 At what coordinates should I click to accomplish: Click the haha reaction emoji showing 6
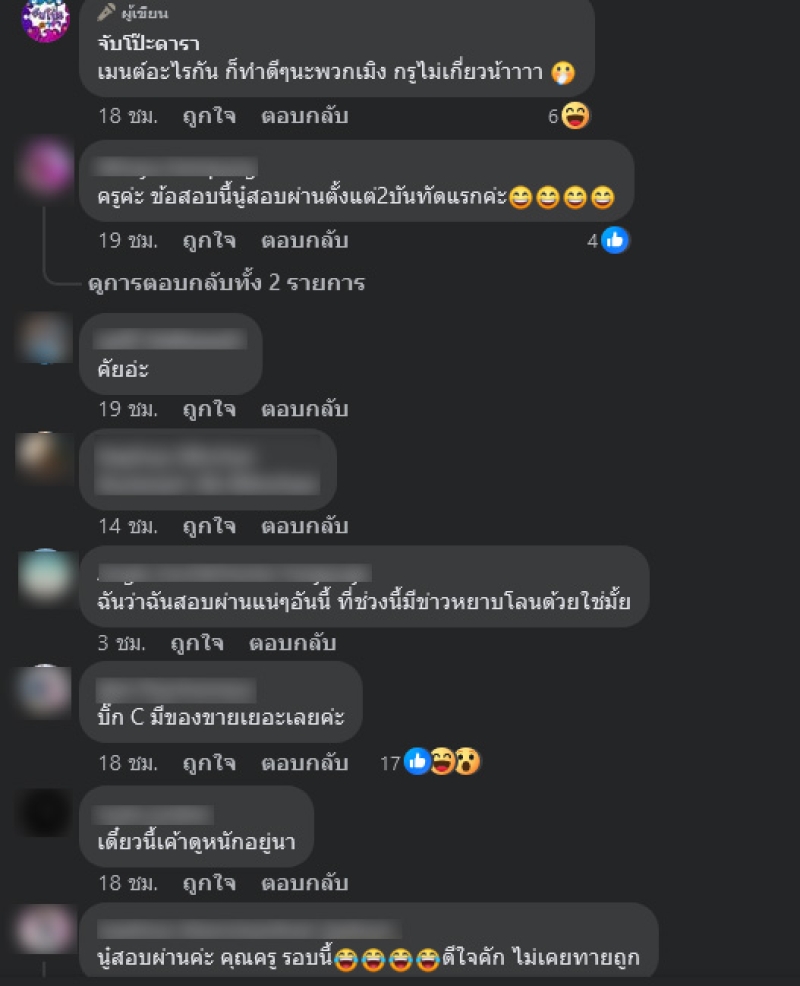[575, 116]
